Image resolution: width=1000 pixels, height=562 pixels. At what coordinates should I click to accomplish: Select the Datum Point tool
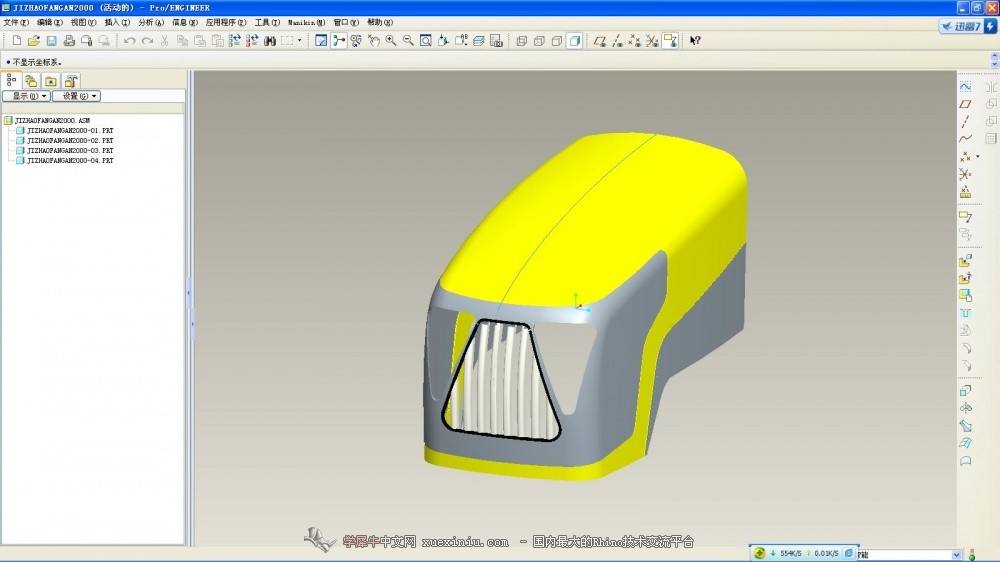click(966, 156)
